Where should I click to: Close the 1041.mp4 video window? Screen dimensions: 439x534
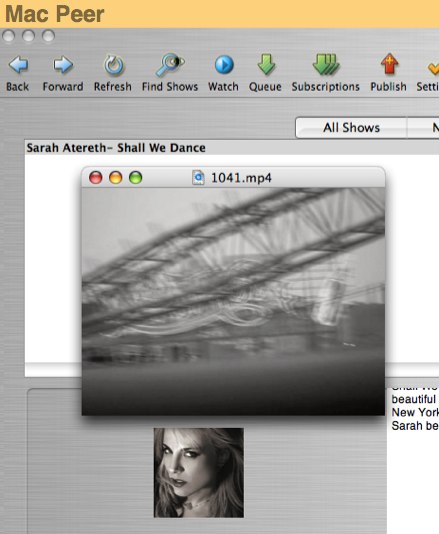(x=96, y=177)
